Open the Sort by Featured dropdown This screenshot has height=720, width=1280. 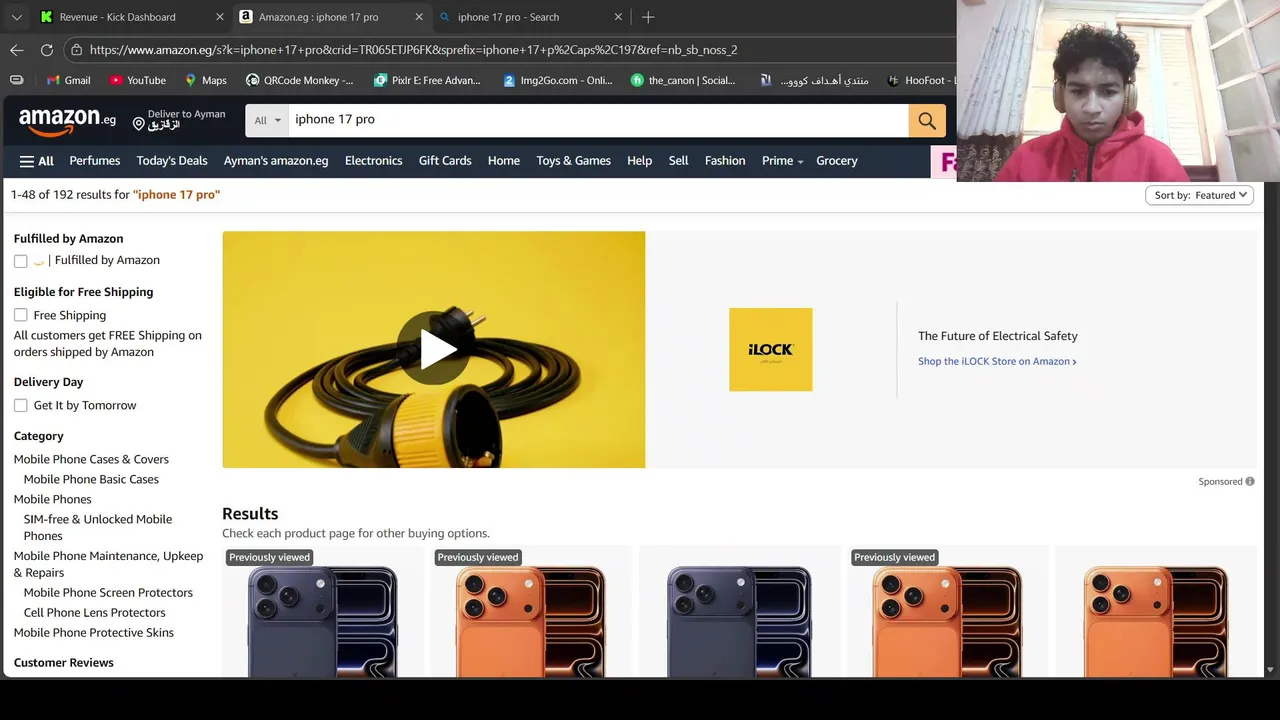pos(1199,195)
